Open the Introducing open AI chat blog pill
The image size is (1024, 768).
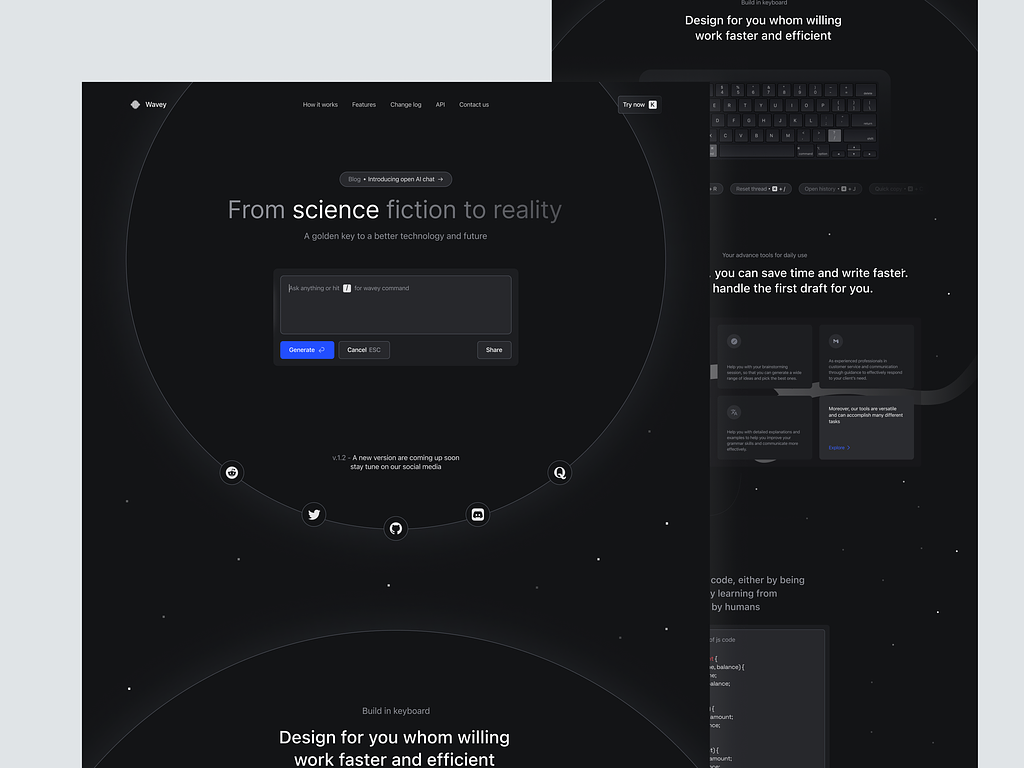[x=396, y=179]
